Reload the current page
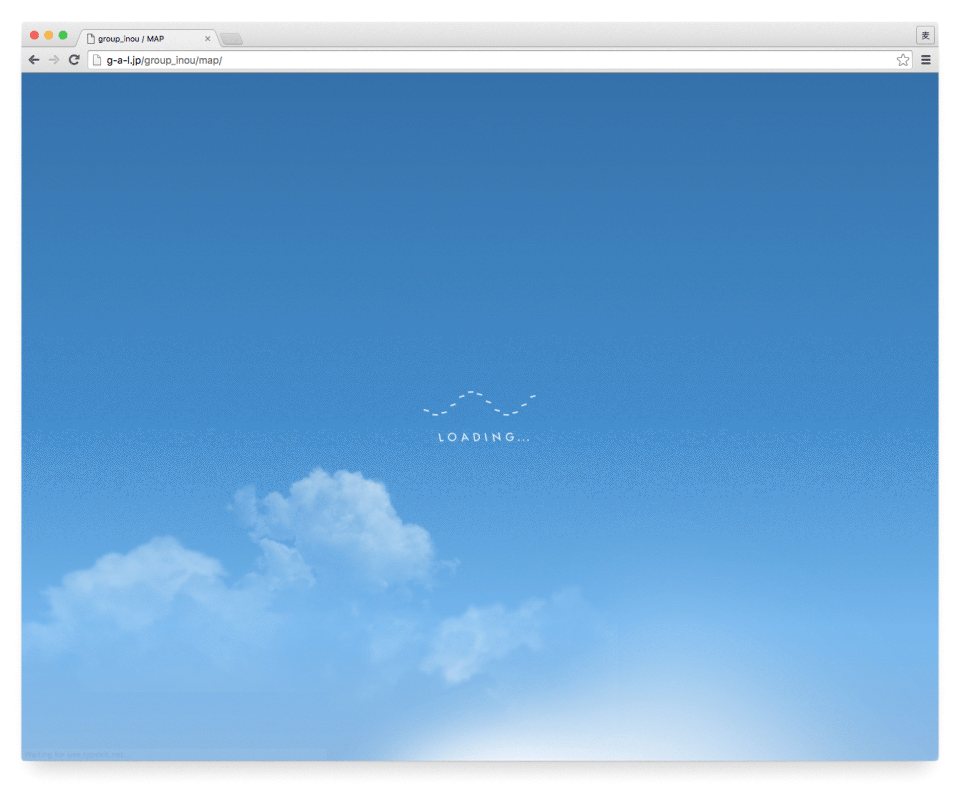Screen dimensions: 960x787 point(74,60)
